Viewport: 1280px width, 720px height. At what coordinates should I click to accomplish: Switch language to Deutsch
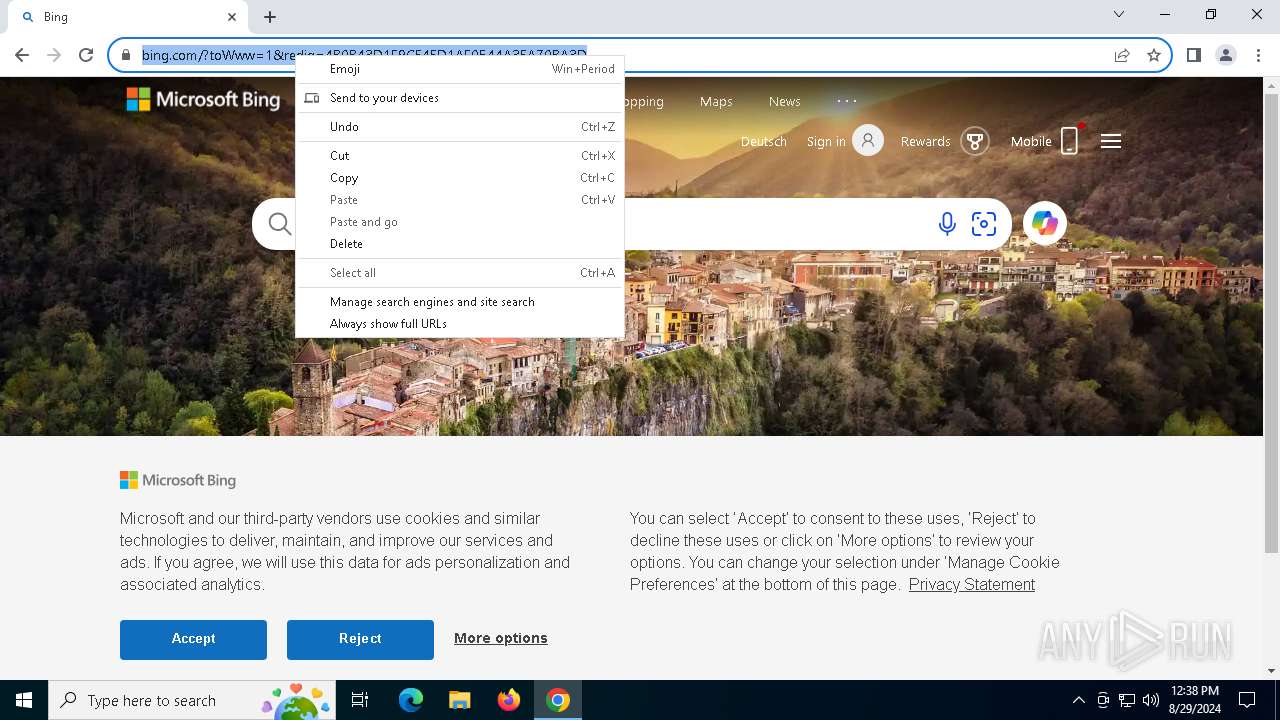pyautogui.click(x=764, y=142)
